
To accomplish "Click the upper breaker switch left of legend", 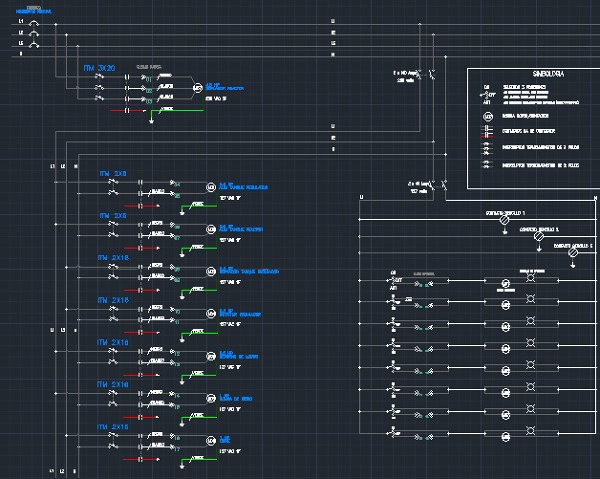I will 432,74.
